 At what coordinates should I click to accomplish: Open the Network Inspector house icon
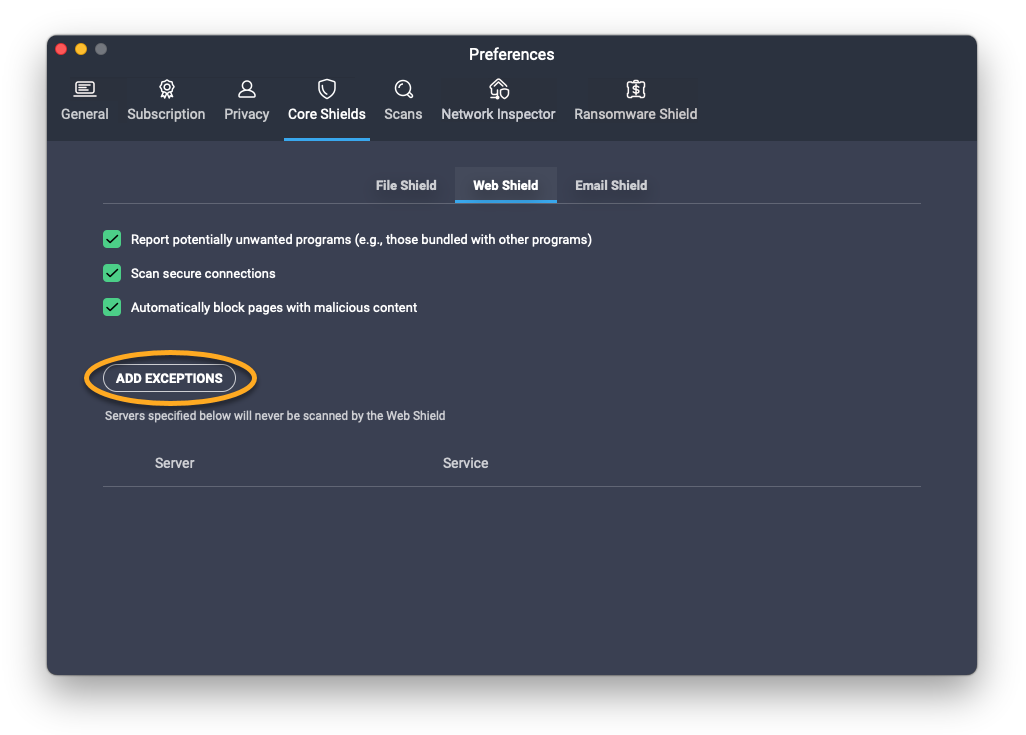pos(498,89)
